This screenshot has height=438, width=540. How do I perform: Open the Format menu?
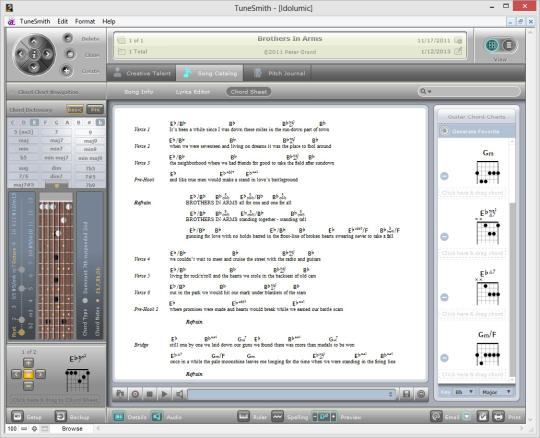pos(85,21)
